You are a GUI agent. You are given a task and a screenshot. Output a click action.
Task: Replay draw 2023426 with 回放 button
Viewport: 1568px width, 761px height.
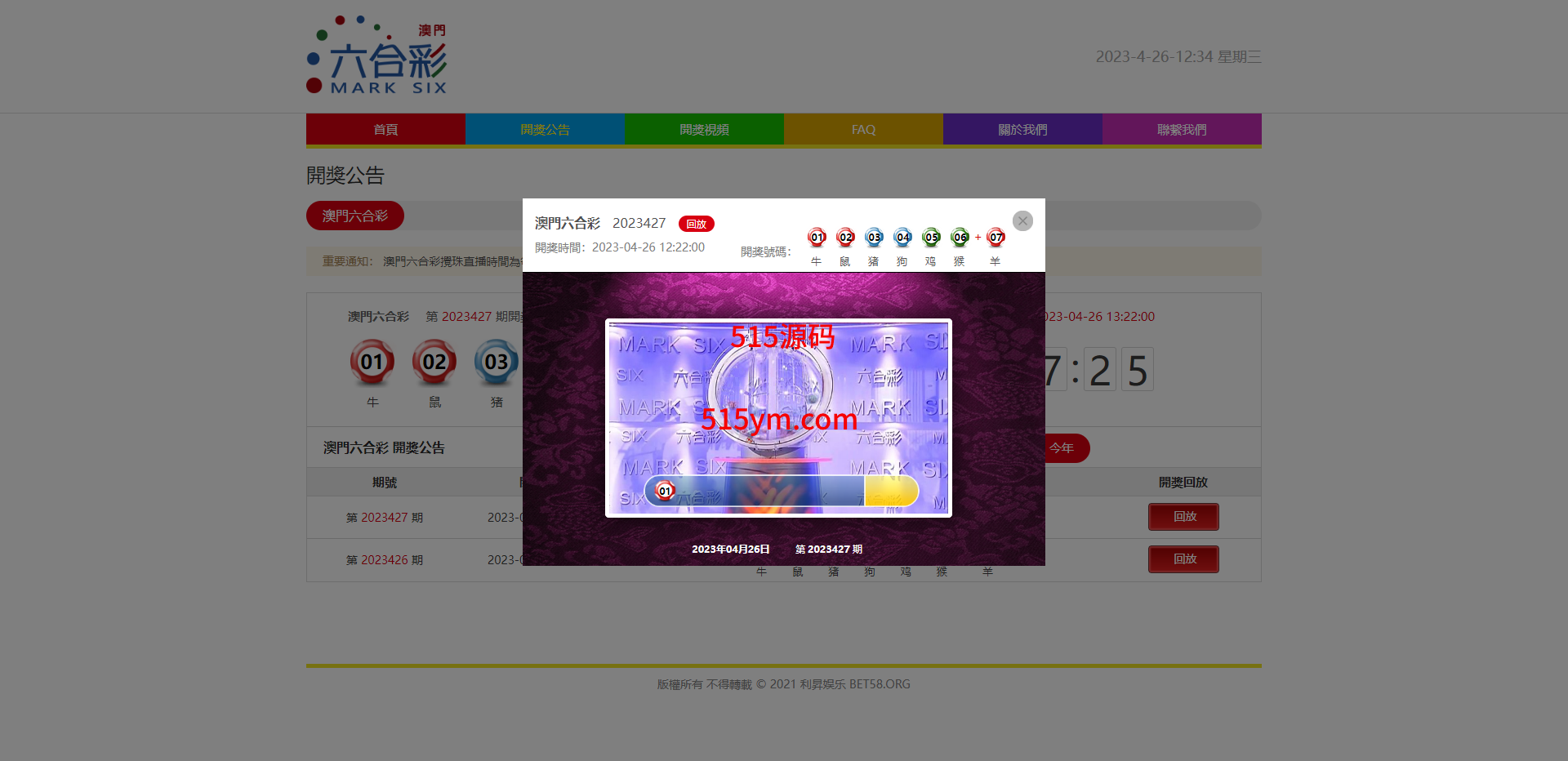coord(1183,559)
